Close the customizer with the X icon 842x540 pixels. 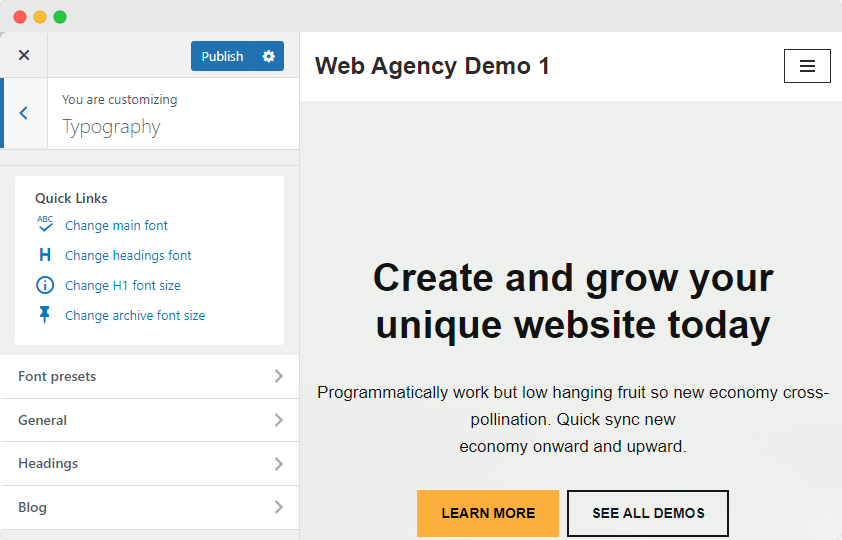click(24, 55)
